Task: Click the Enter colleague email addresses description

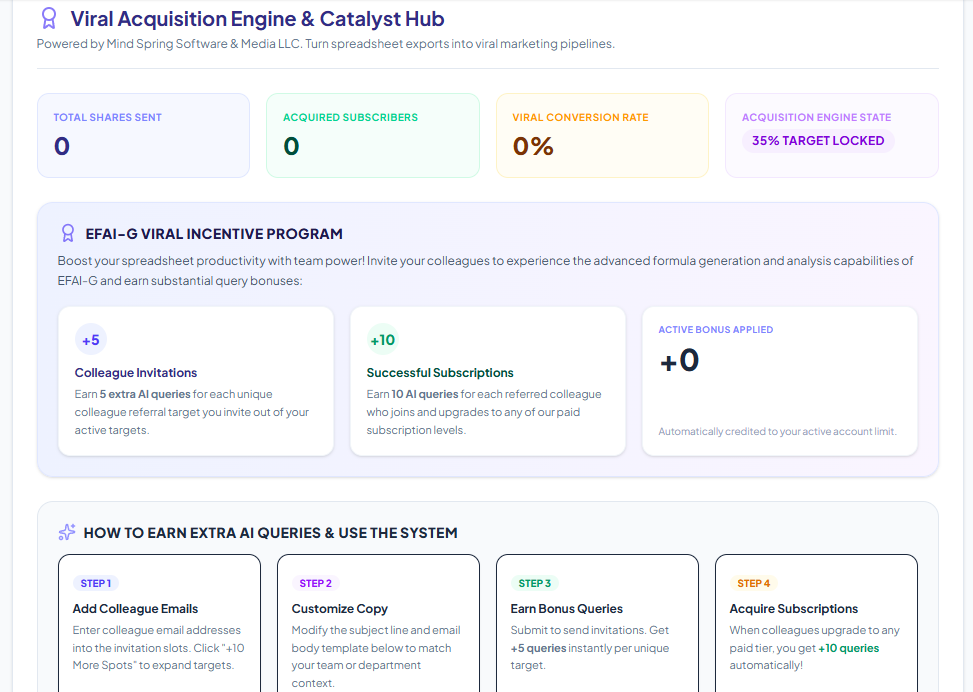Action: [158, 647]
